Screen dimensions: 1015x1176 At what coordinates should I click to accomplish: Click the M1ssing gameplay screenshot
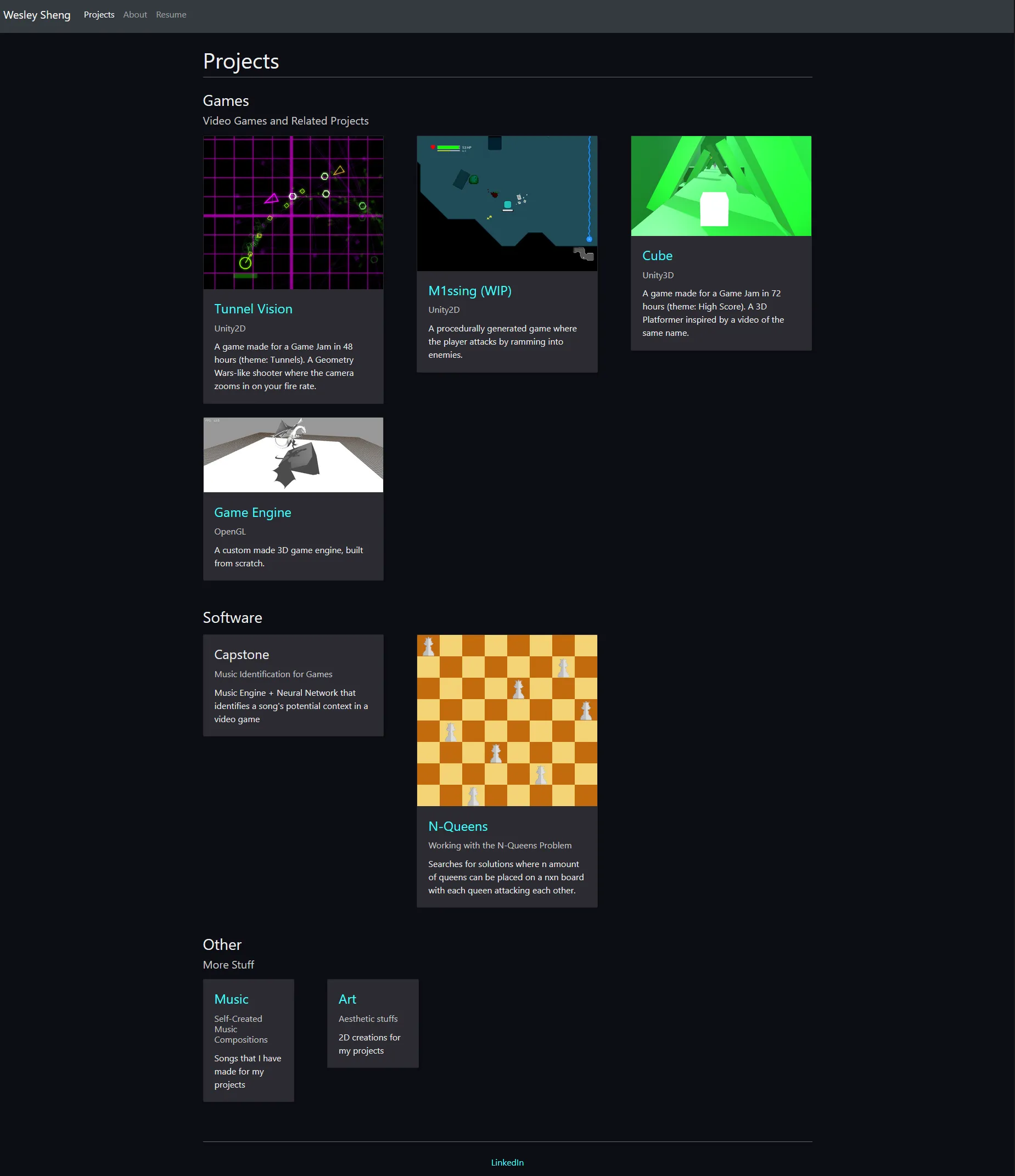(507, 202)
